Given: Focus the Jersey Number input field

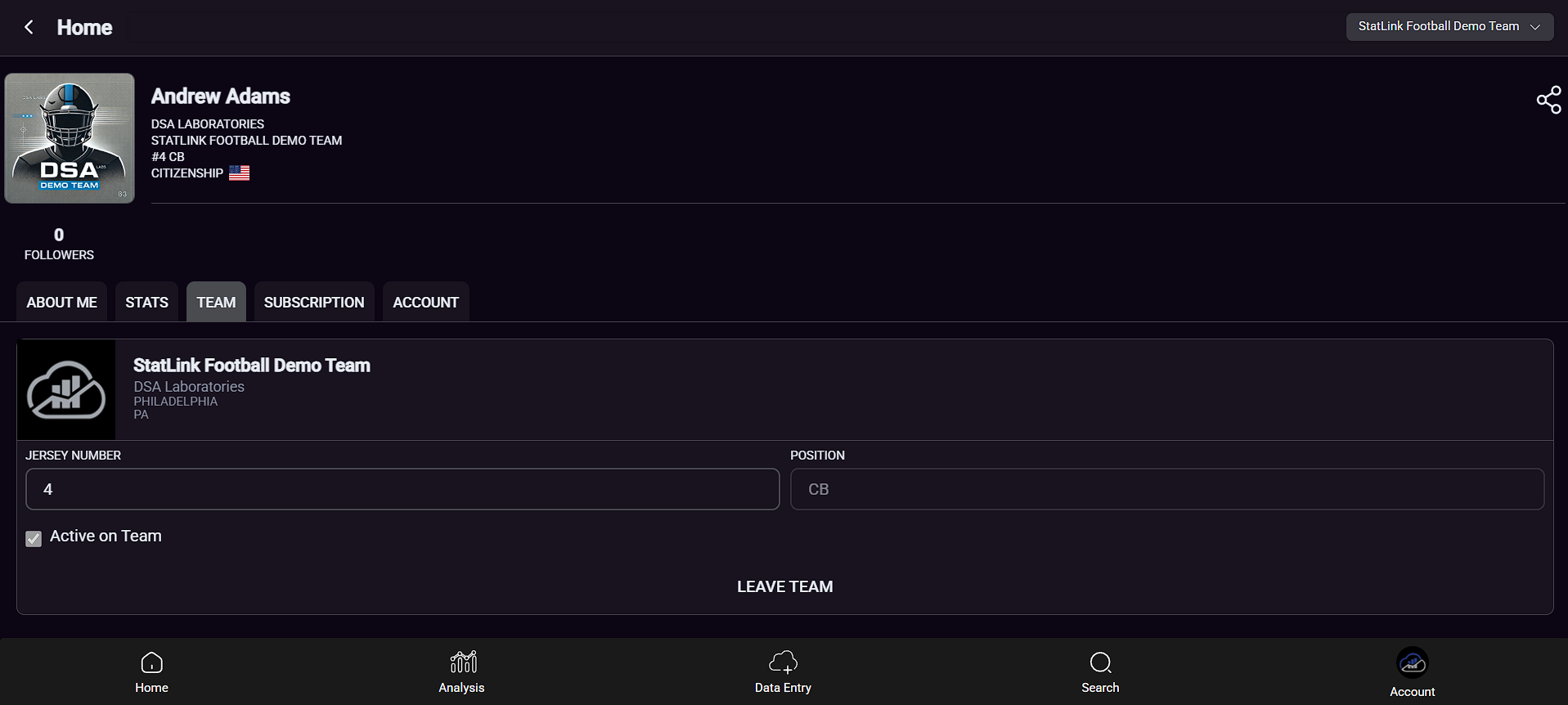Looking at the screenshot, I should click(402, 489).
